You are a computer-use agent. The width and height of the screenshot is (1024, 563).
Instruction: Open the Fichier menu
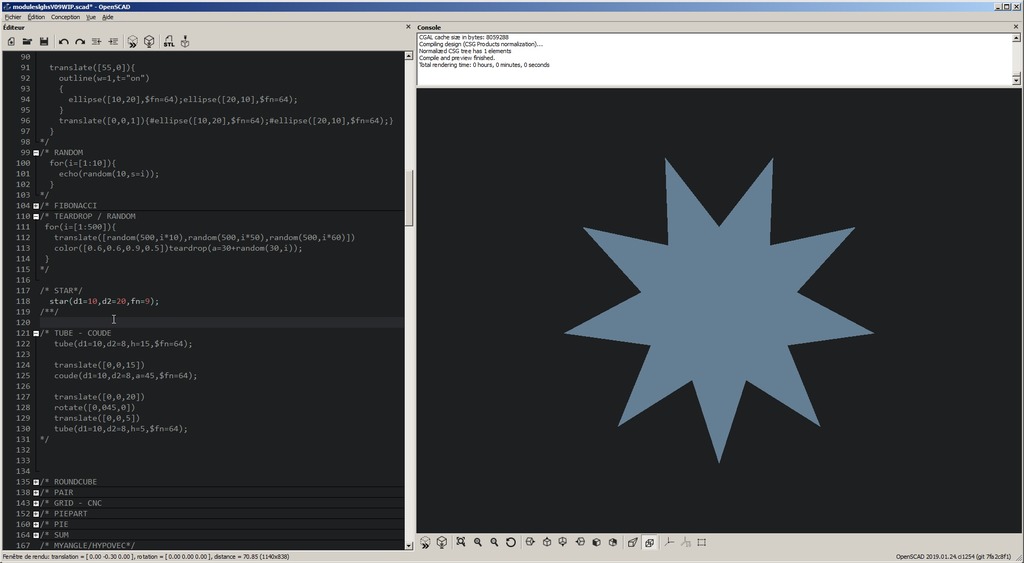13,17
